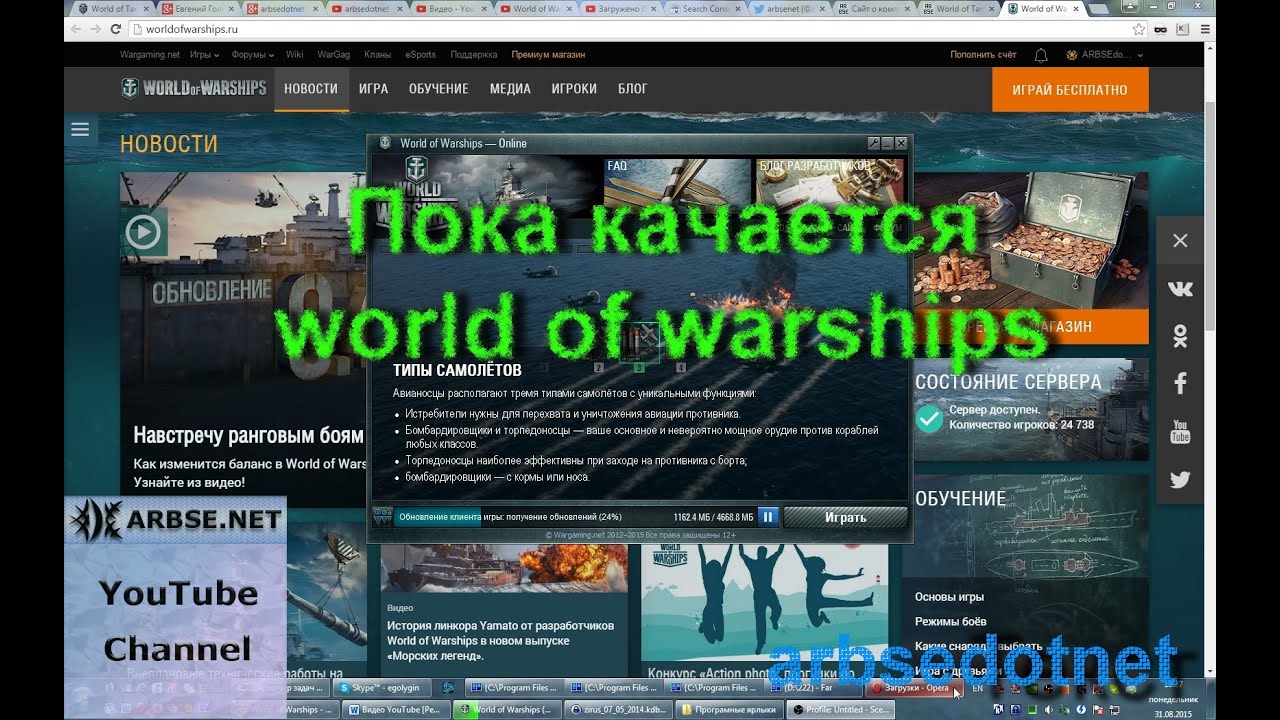The image size is (1280, 720).
Task: Expand the ARBSEdo... account dropdown
Action: (x=1103, y=55)
